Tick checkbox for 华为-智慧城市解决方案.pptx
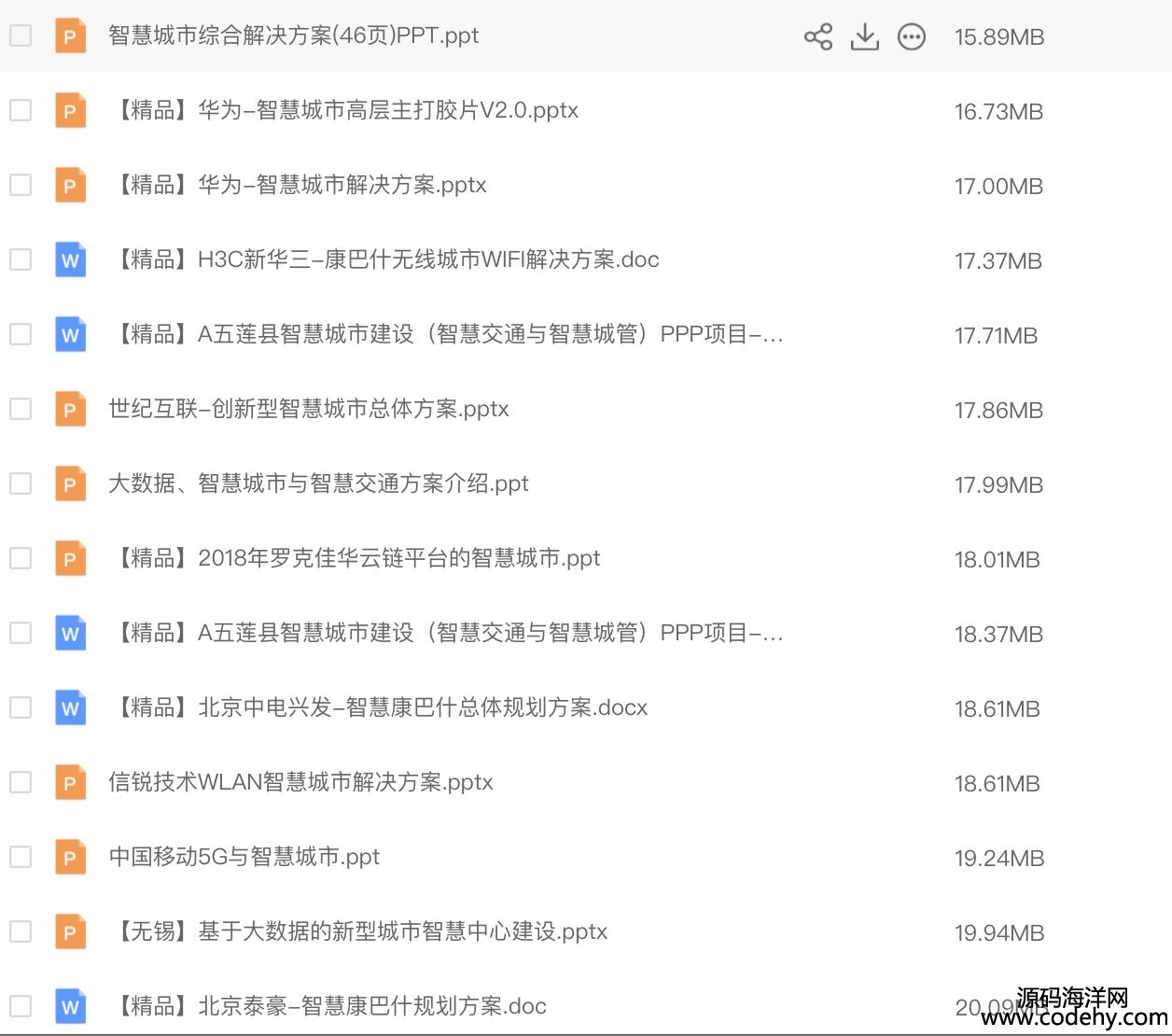 coord(21,185)
